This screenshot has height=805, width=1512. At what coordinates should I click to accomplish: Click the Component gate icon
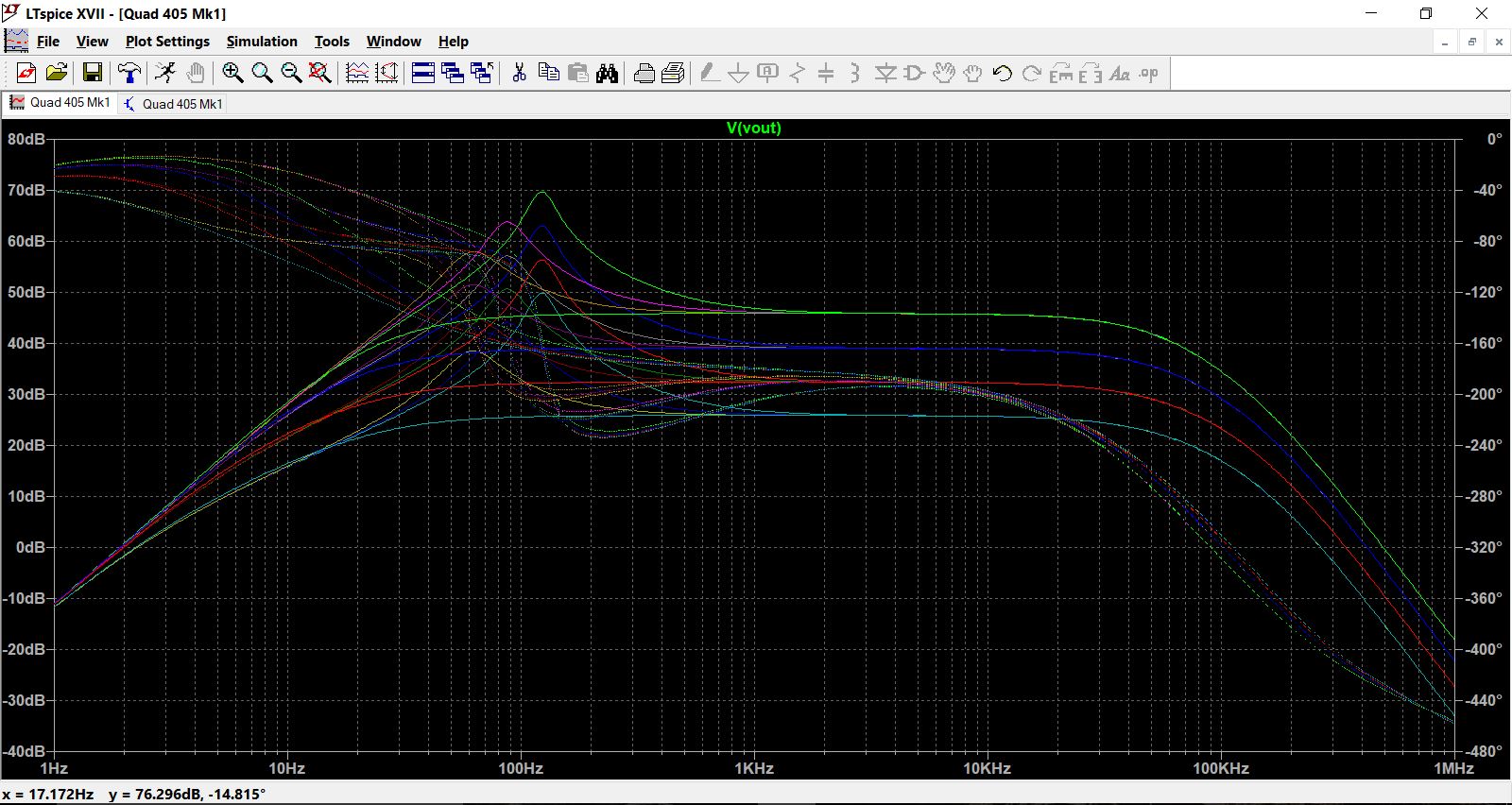point(915,73)
